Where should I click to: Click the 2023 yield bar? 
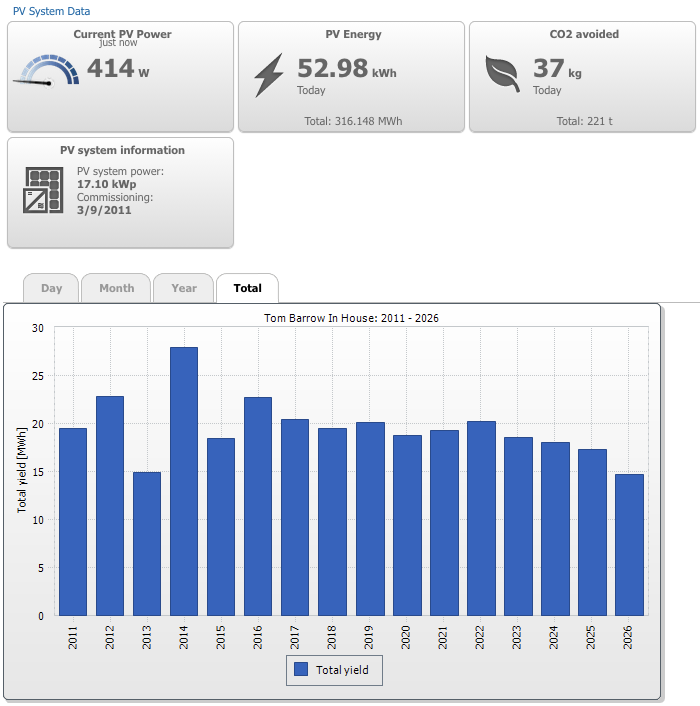518,526
